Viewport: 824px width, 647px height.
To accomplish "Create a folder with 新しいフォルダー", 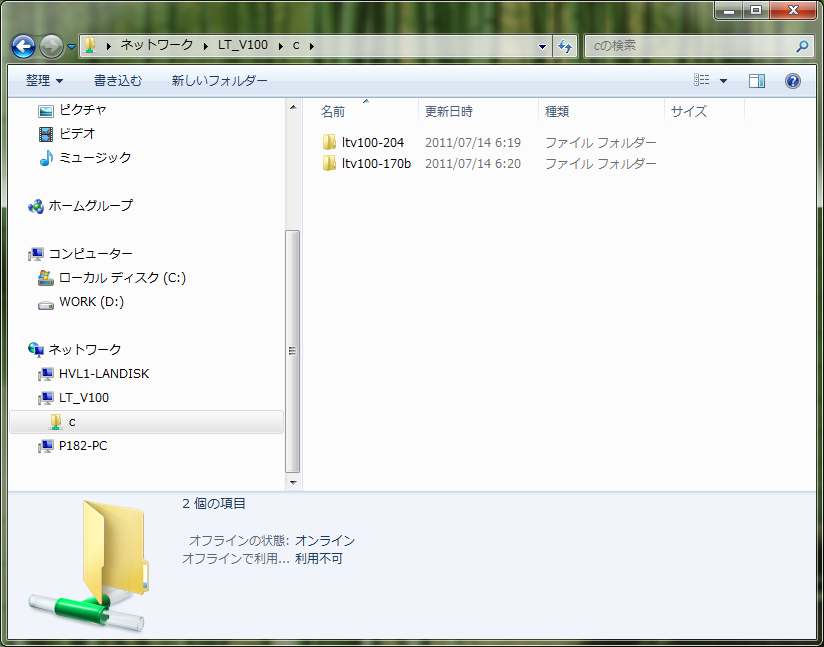I will pyautogui.click(x=219, y=80).
